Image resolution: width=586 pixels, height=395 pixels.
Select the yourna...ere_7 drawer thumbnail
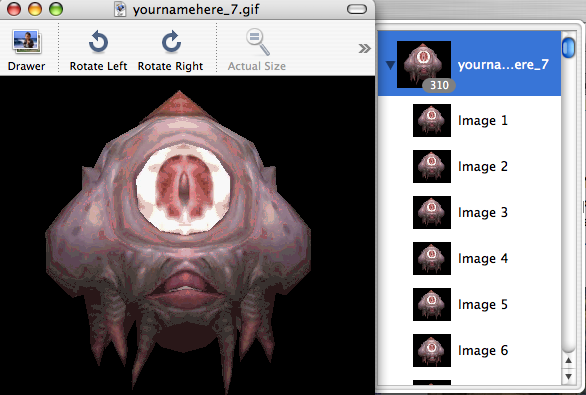[424, 64]
